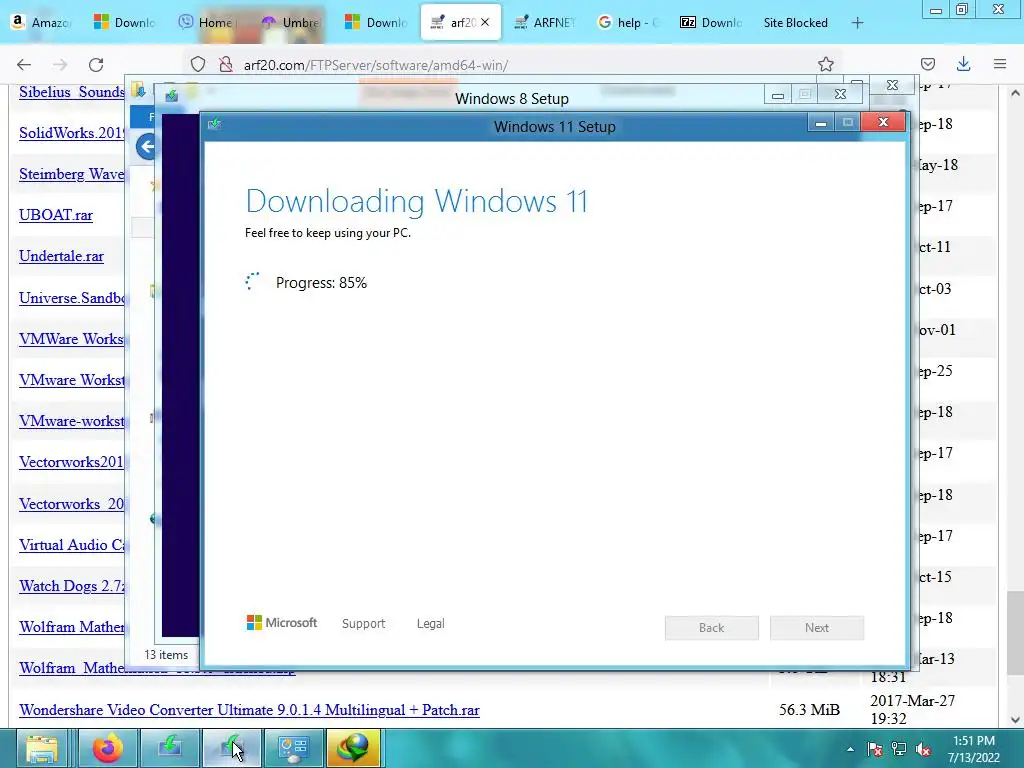This screenshot has width=1024, height=768.
Task: Open the Vectorworks_20 link
Action: pos(71,504)
